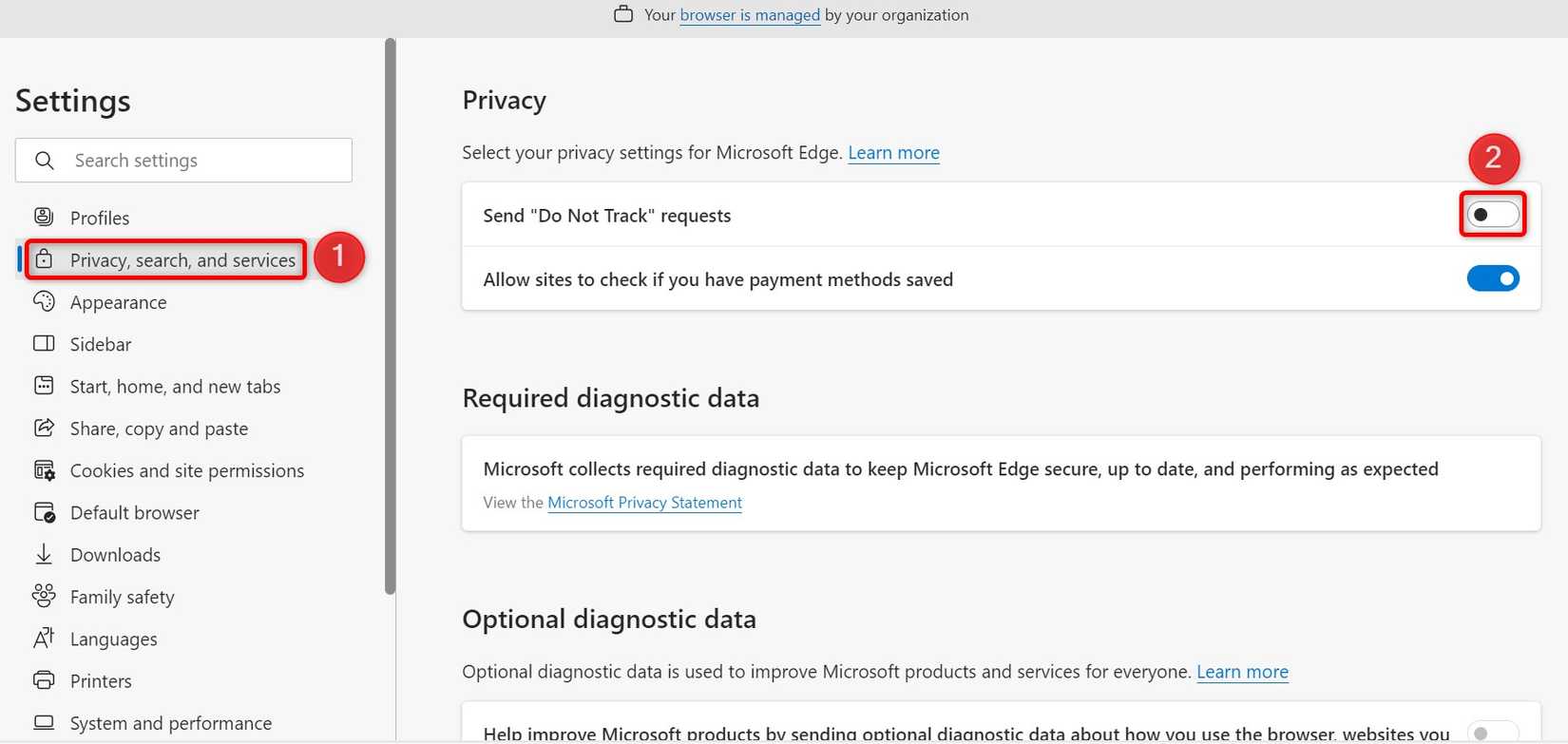Click the Default browser icon
This screenshot has width=1568, height=744.
(x=44, y=512)
